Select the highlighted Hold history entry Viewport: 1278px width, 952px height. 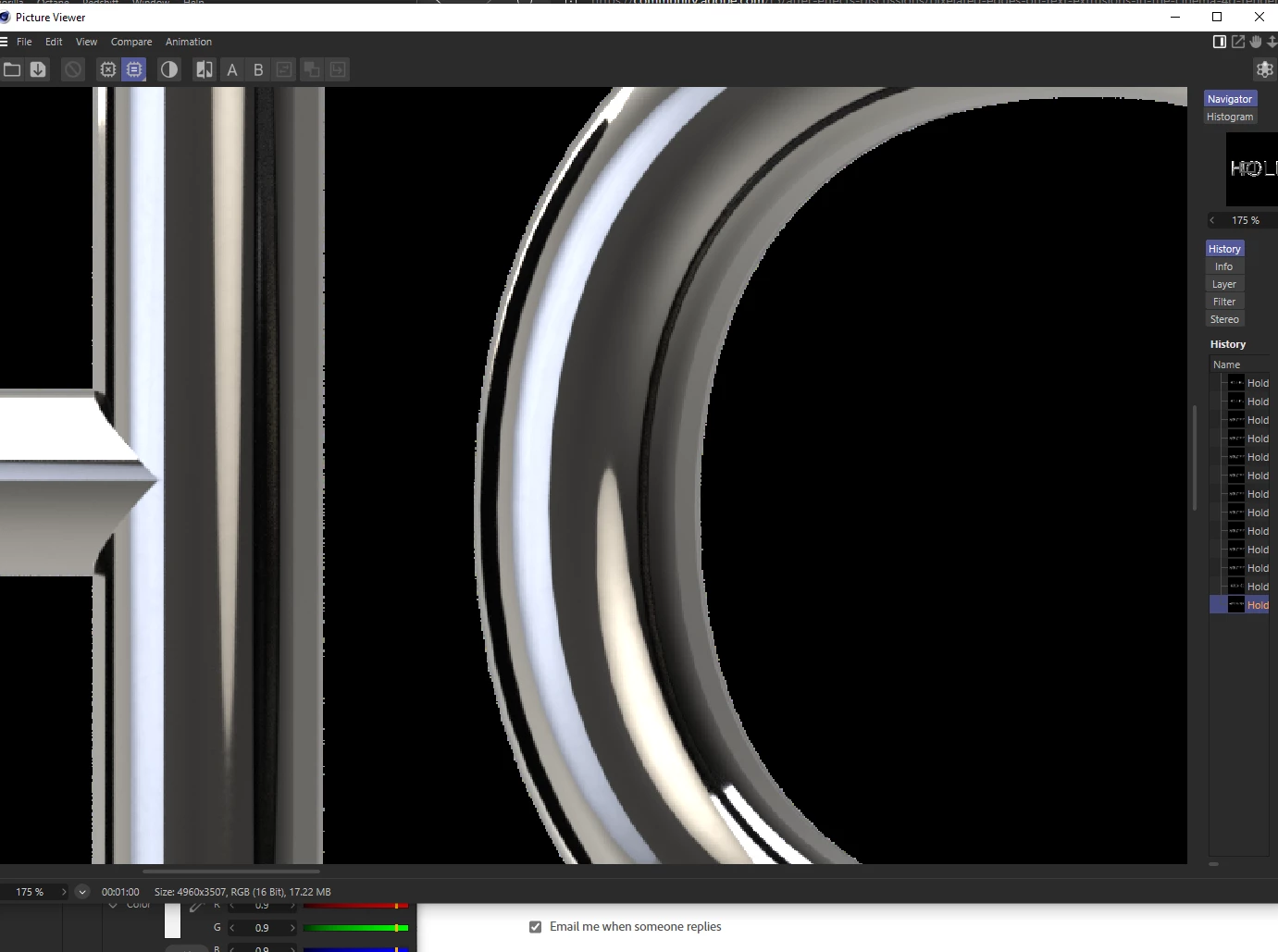tap(1239, 605)
